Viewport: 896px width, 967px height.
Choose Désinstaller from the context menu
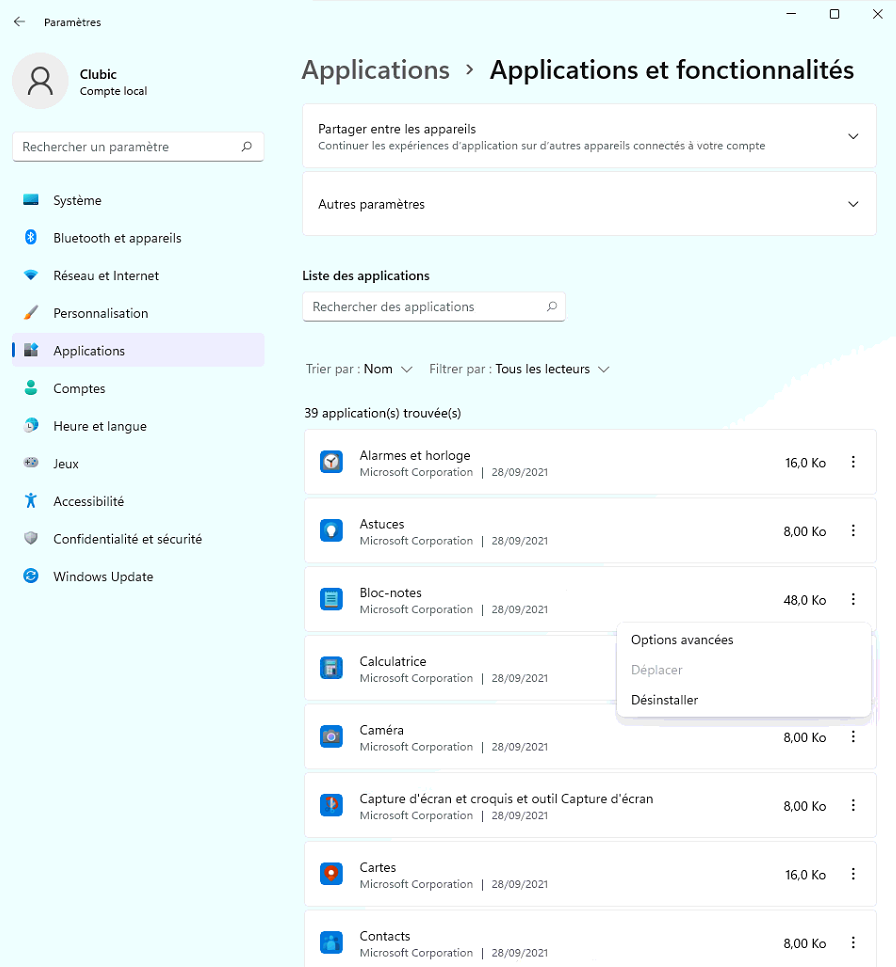click(x=664, y=700)
